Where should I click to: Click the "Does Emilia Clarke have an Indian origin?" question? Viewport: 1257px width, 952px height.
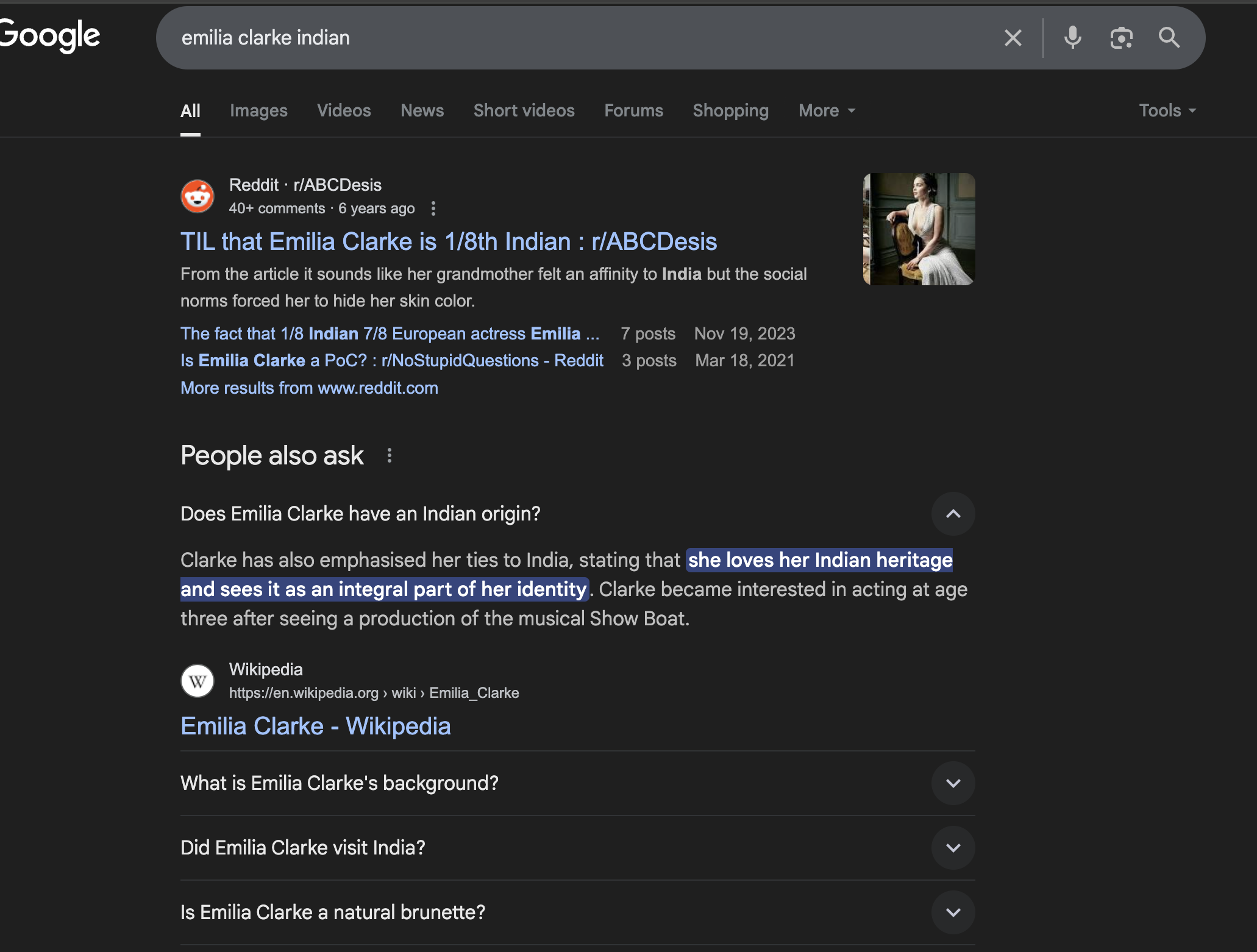click(360, 514)
